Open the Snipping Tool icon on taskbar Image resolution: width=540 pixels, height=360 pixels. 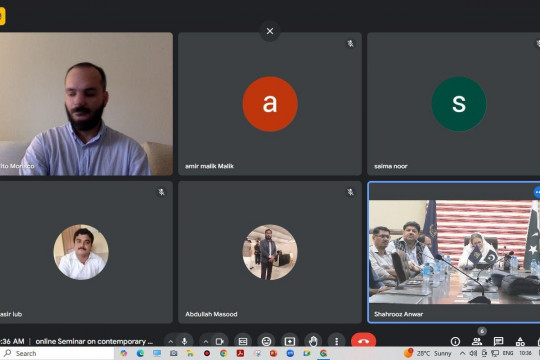pos(257,353)
